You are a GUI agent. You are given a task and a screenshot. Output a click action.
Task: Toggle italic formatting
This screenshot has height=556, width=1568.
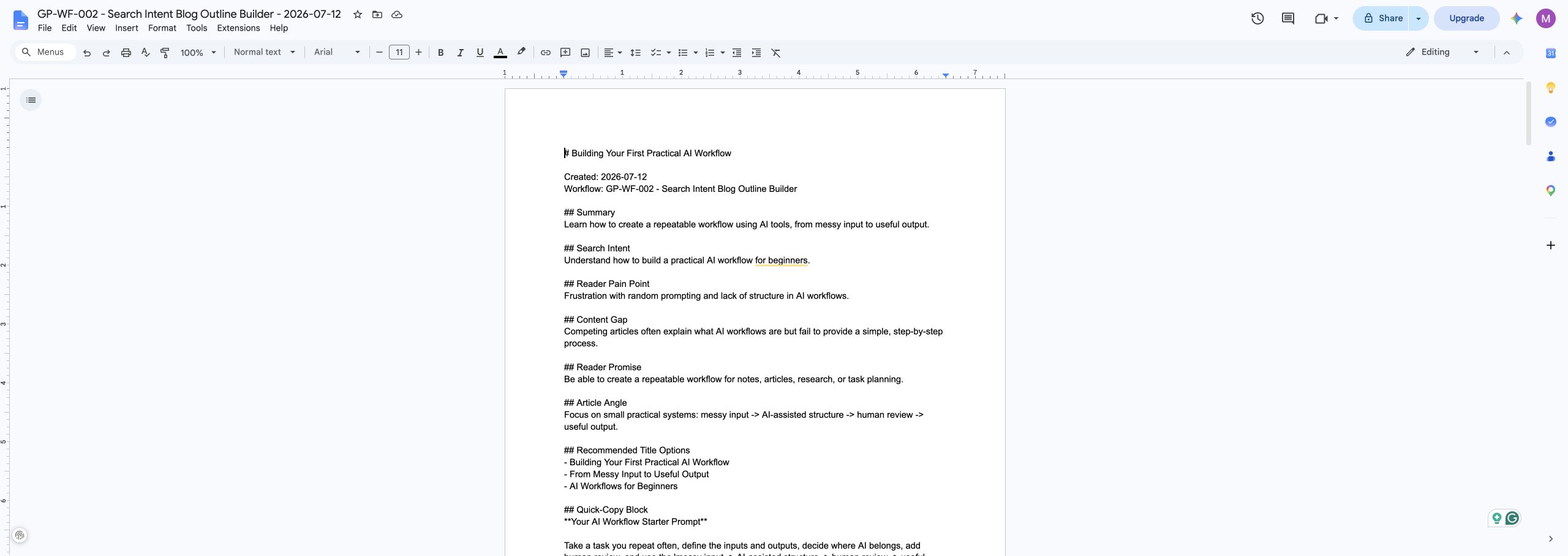[x=460, y=53]
